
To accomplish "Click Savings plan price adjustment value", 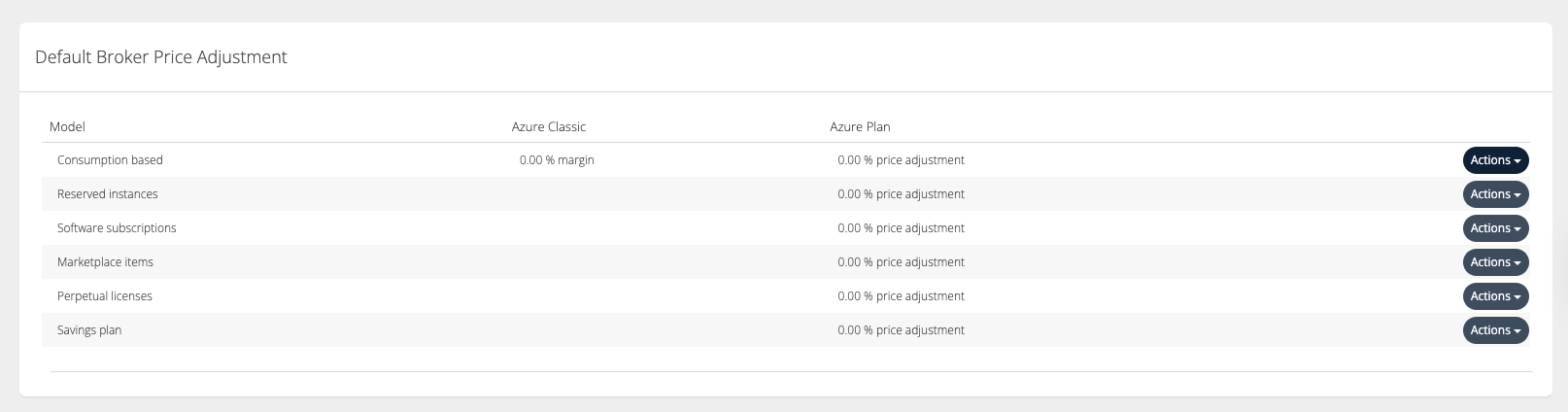I will [901, 330].
